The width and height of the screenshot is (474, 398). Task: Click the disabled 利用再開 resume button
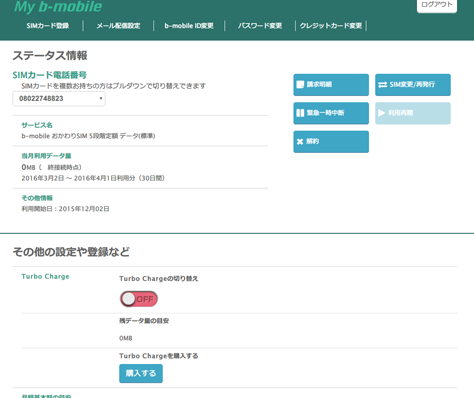click(413, 113)
